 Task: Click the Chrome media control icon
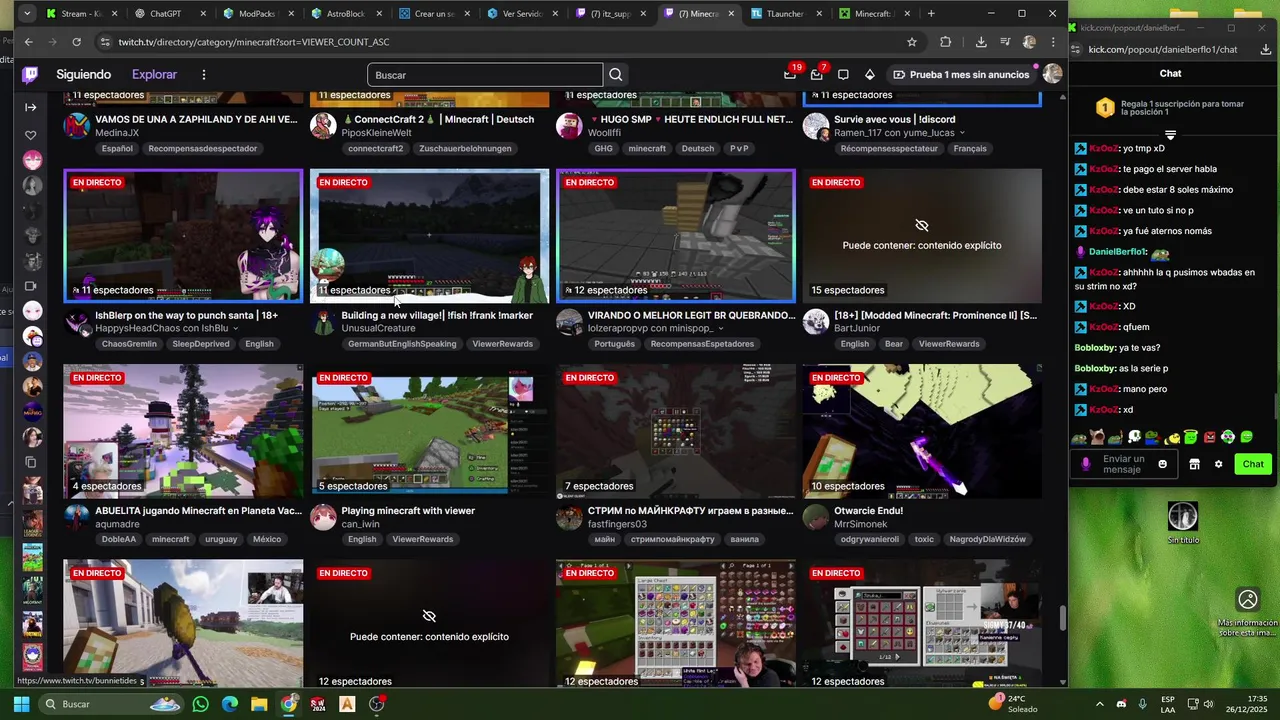coord(1005,42)
